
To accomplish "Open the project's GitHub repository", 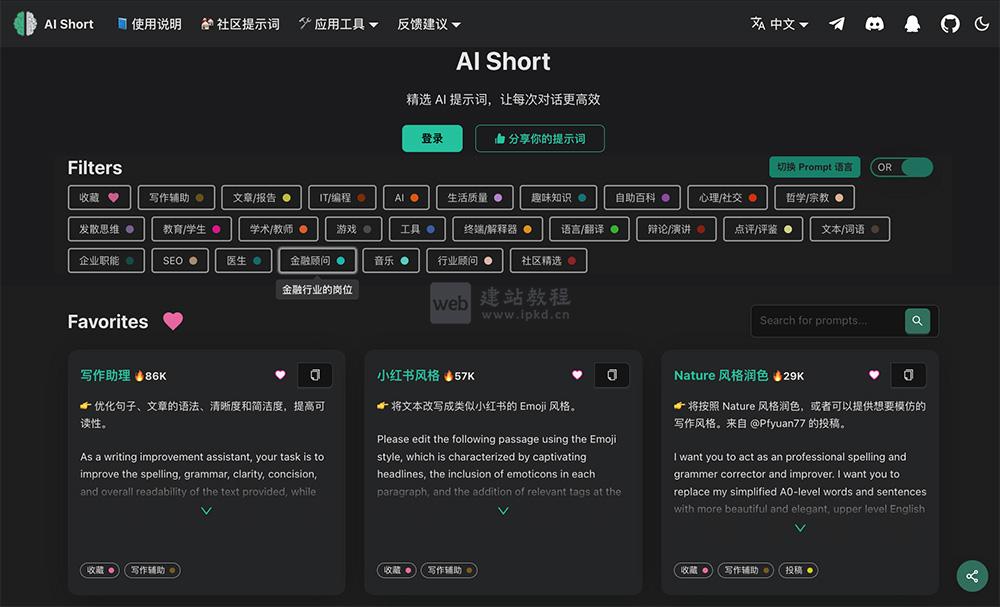I will [950, 23].
